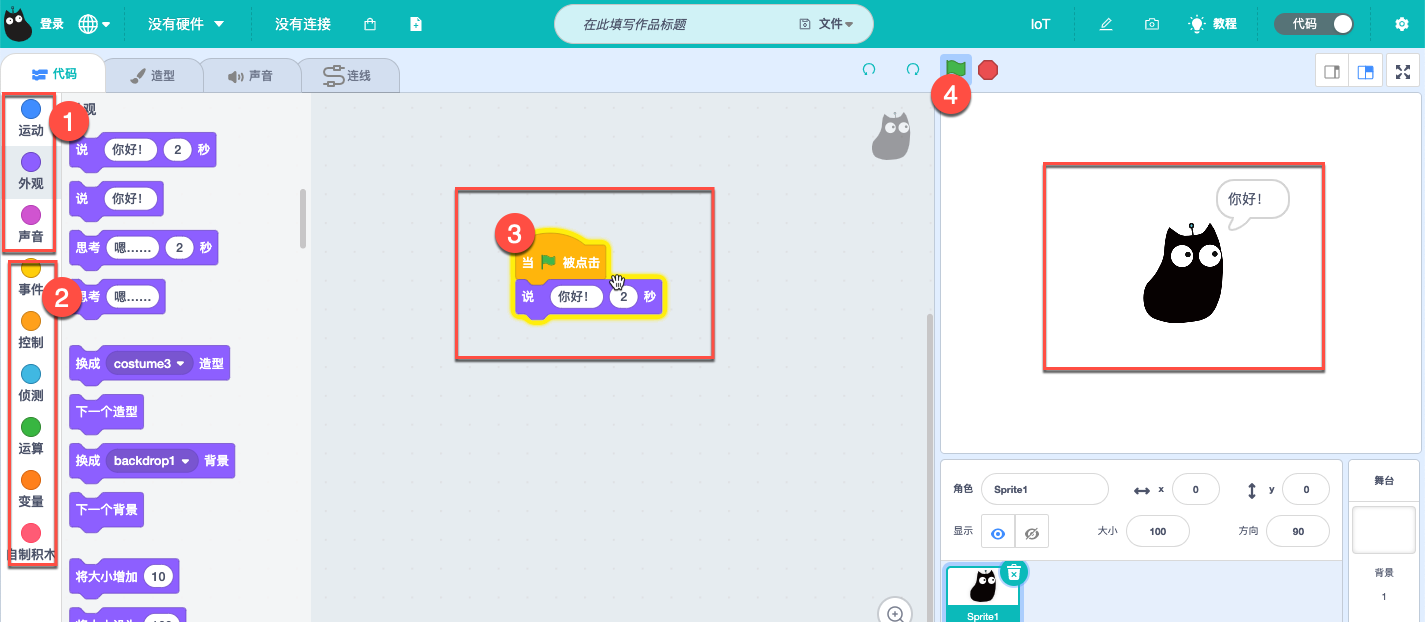Screen dimensions: 1425x622
Task: Switch to large stage layout
Action: tap(1364, 72)
